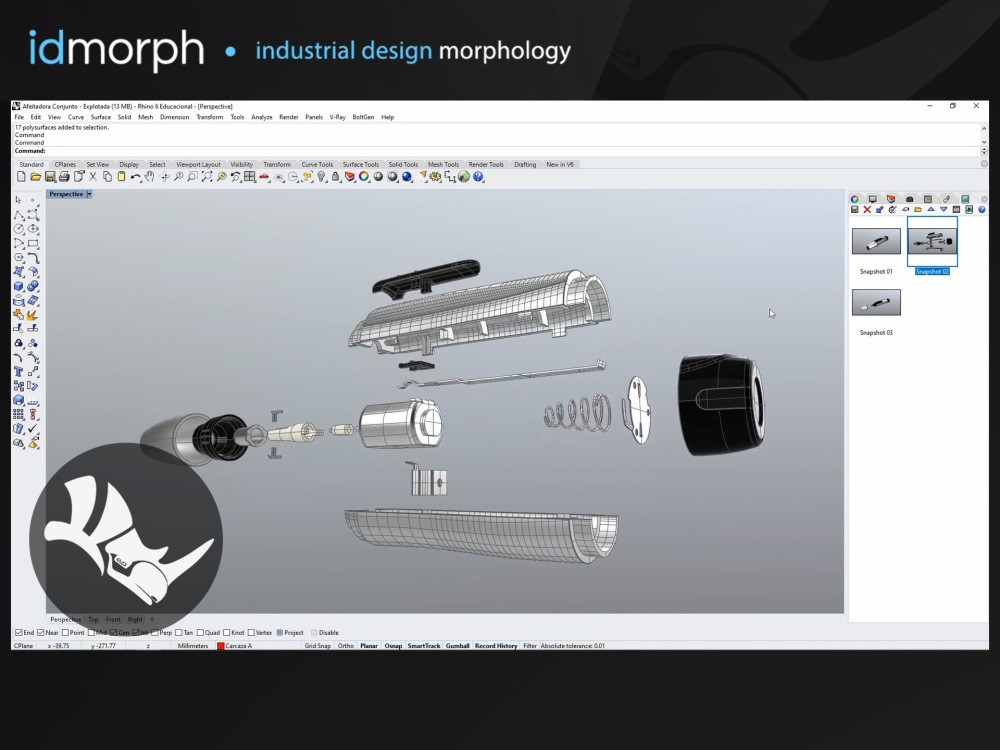The image size is (1000, 750).
Task: Select the Snapshot 03 thumbnail
Action: [876, 301]
